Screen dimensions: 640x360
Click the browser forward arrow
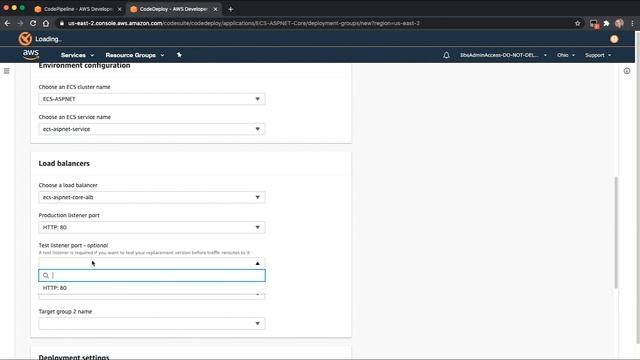pos(20,23)
